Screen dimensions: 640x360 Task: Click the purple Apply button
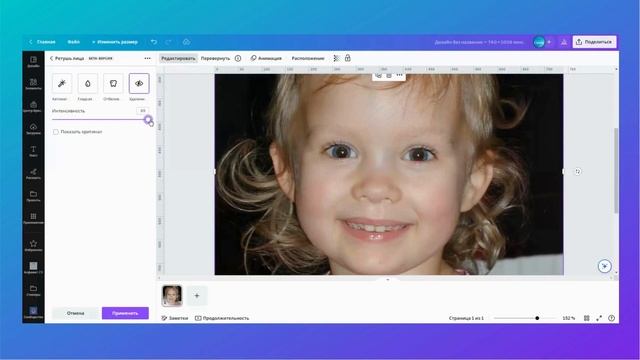[125, 313]
